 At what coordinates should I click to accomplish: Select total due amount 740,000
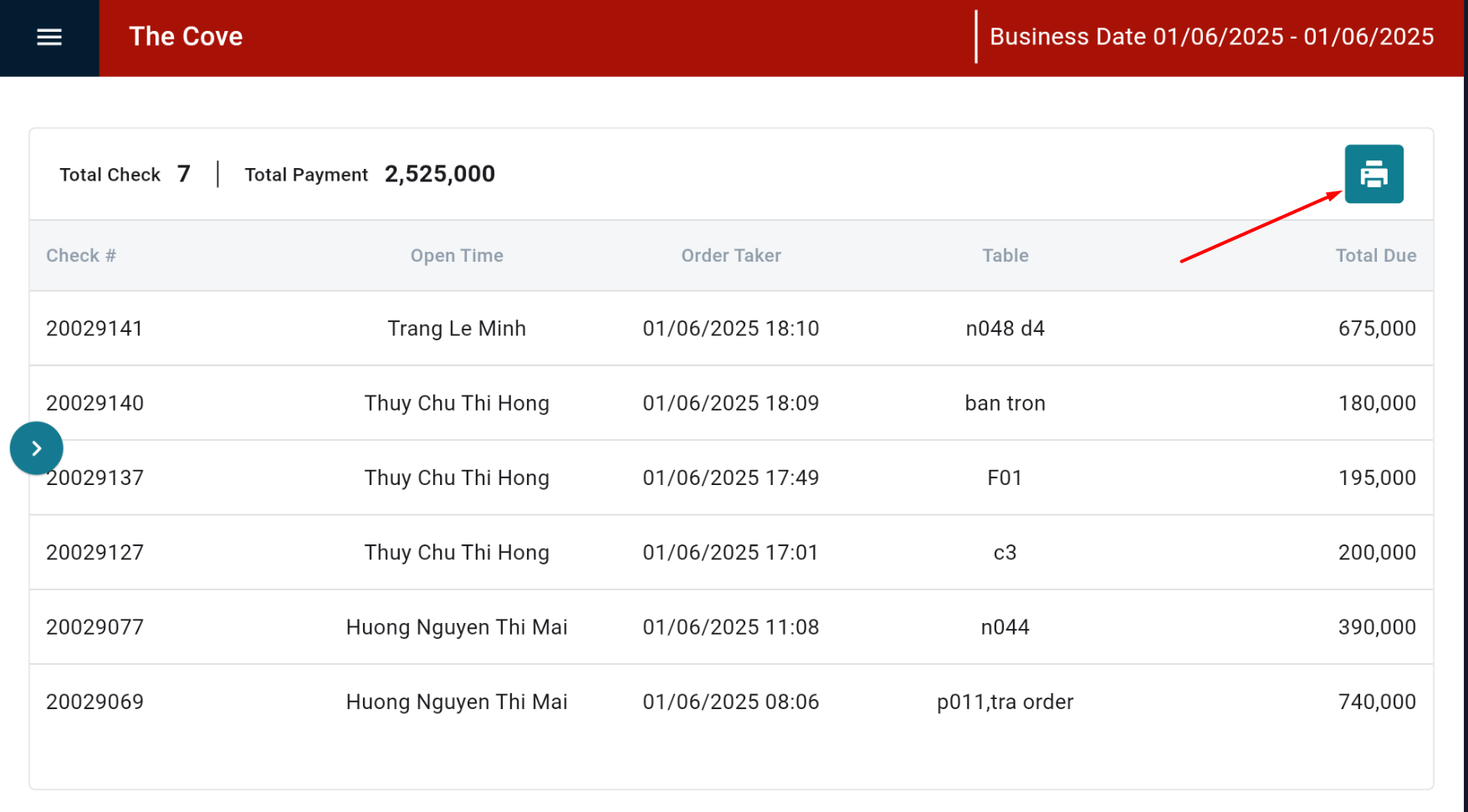point(1377,702)
